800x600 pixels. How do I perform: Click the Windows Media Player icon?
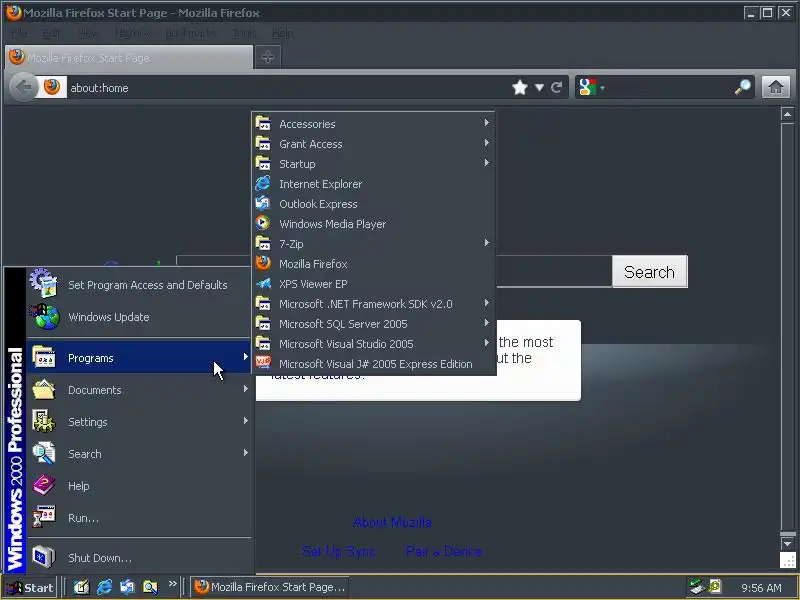pyautogui.click(x=263, y=223)
